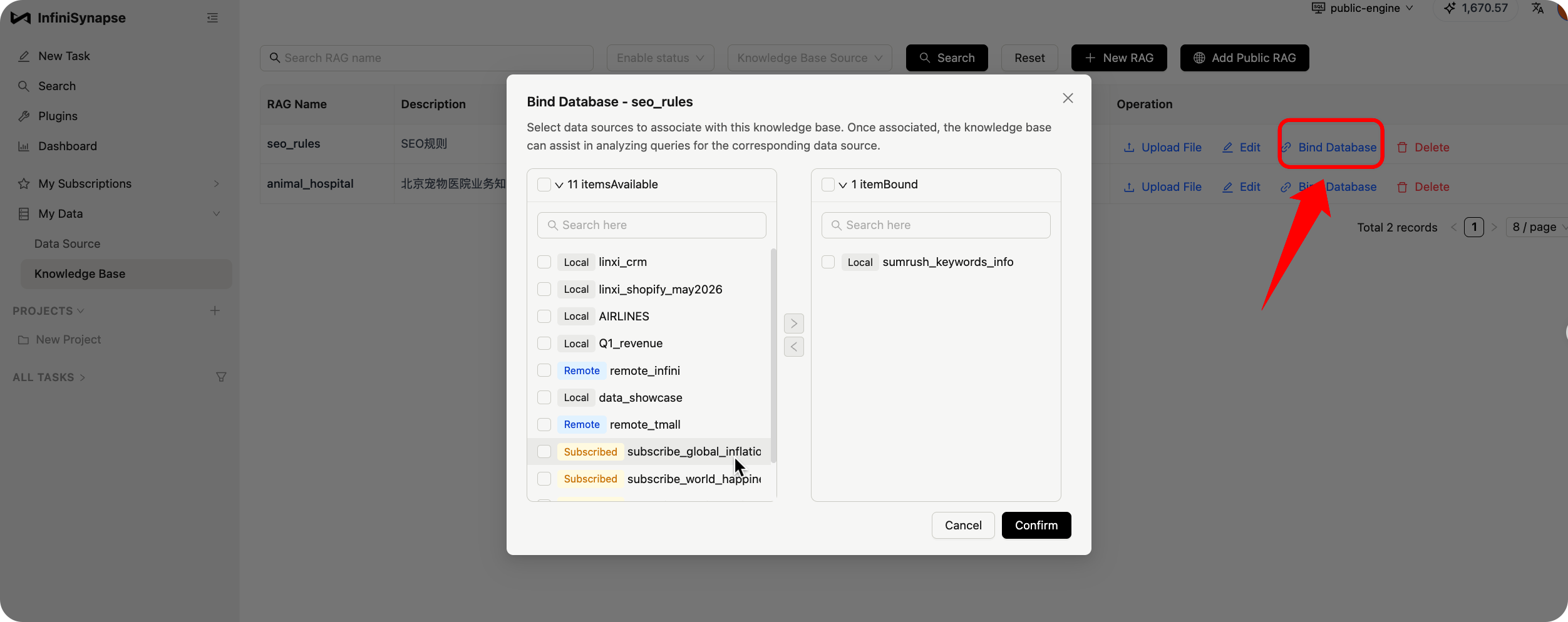1568x622 pixels.
Task: Go to previous page arrow
Action: pyautogui.click(x=1453, y=227)
